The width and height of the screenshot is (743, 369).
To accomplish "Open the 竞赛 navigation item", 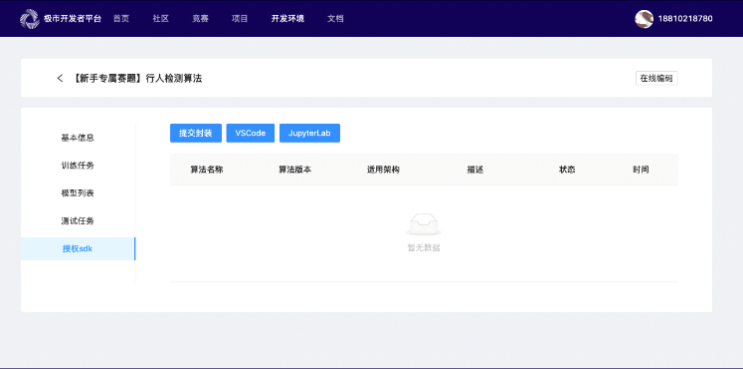I will (x=200, y=19).
